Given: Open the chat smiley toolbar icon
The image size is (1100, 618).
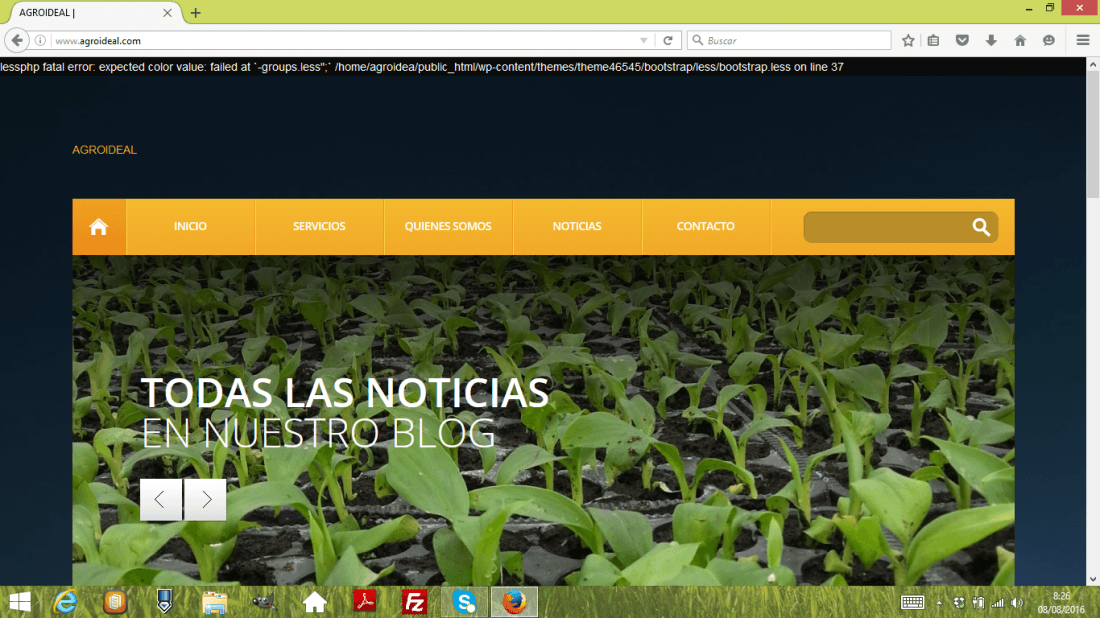Looking at the screenshot, I should click(x=1049, y=41).
